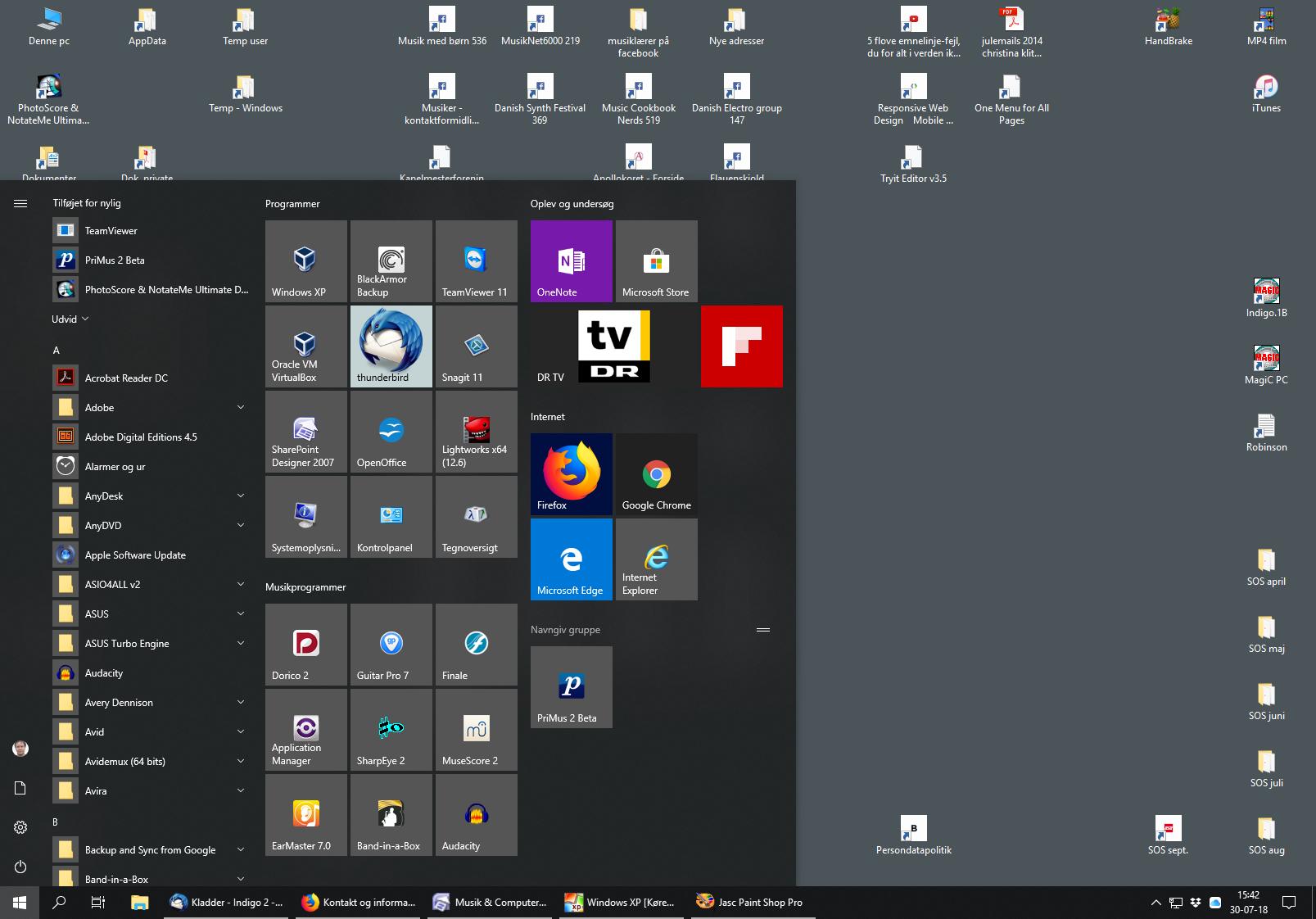Open iTunes desktop shortcut
The image size is (1316, 919).
click(x=1266, y=93)
